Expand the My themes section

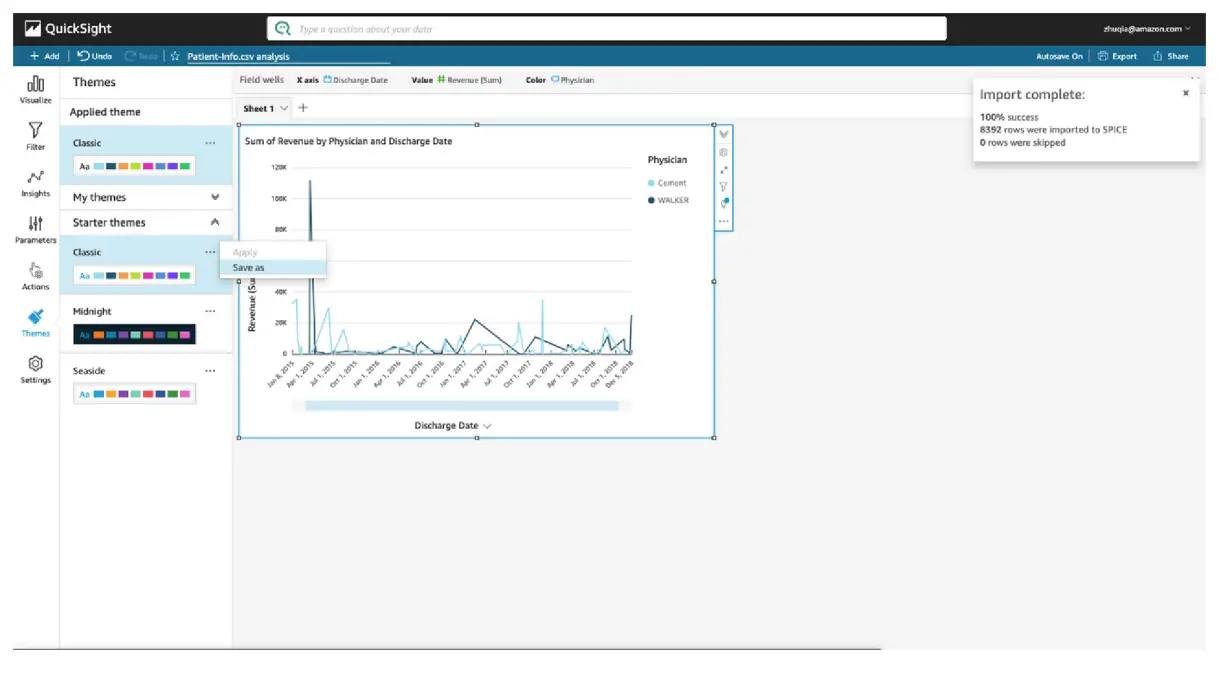tap(214, 197)
